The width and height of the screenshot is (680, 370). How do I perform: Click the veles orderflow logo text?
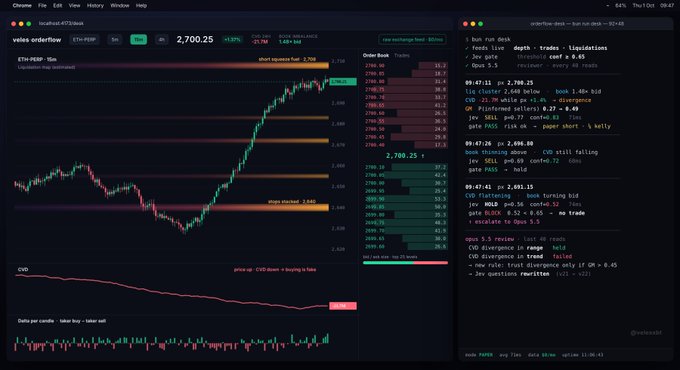[37, 40]
